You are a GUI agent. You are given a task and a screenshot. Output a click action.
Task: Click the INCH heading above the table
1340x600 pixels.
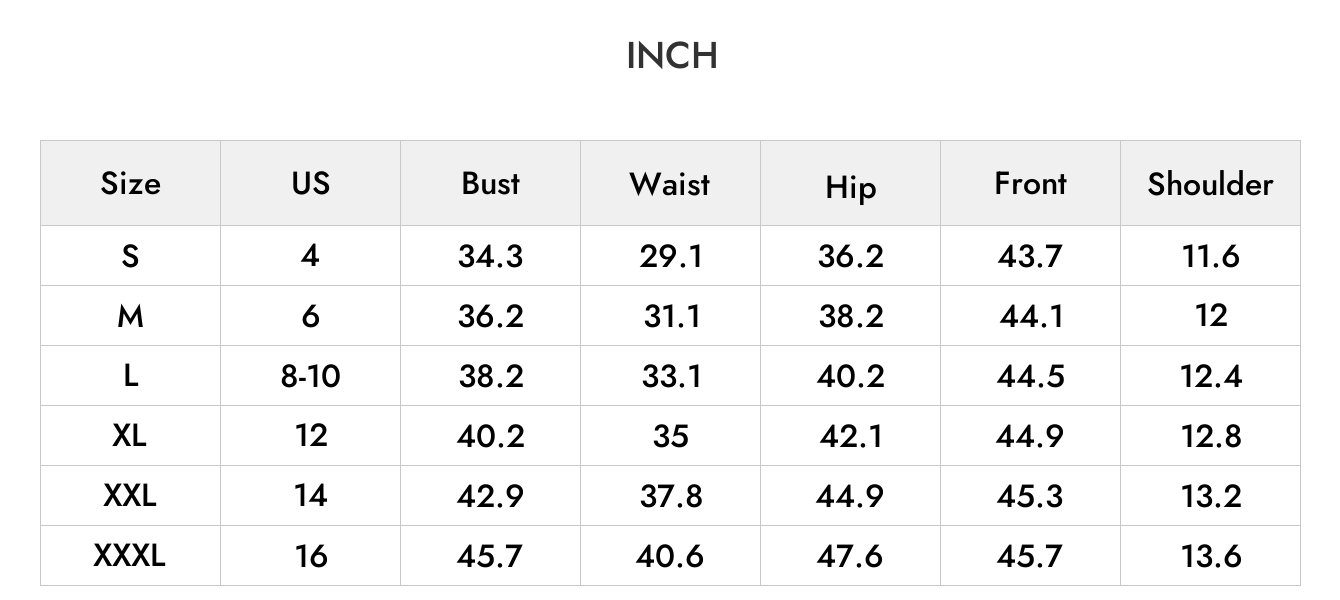672,56
